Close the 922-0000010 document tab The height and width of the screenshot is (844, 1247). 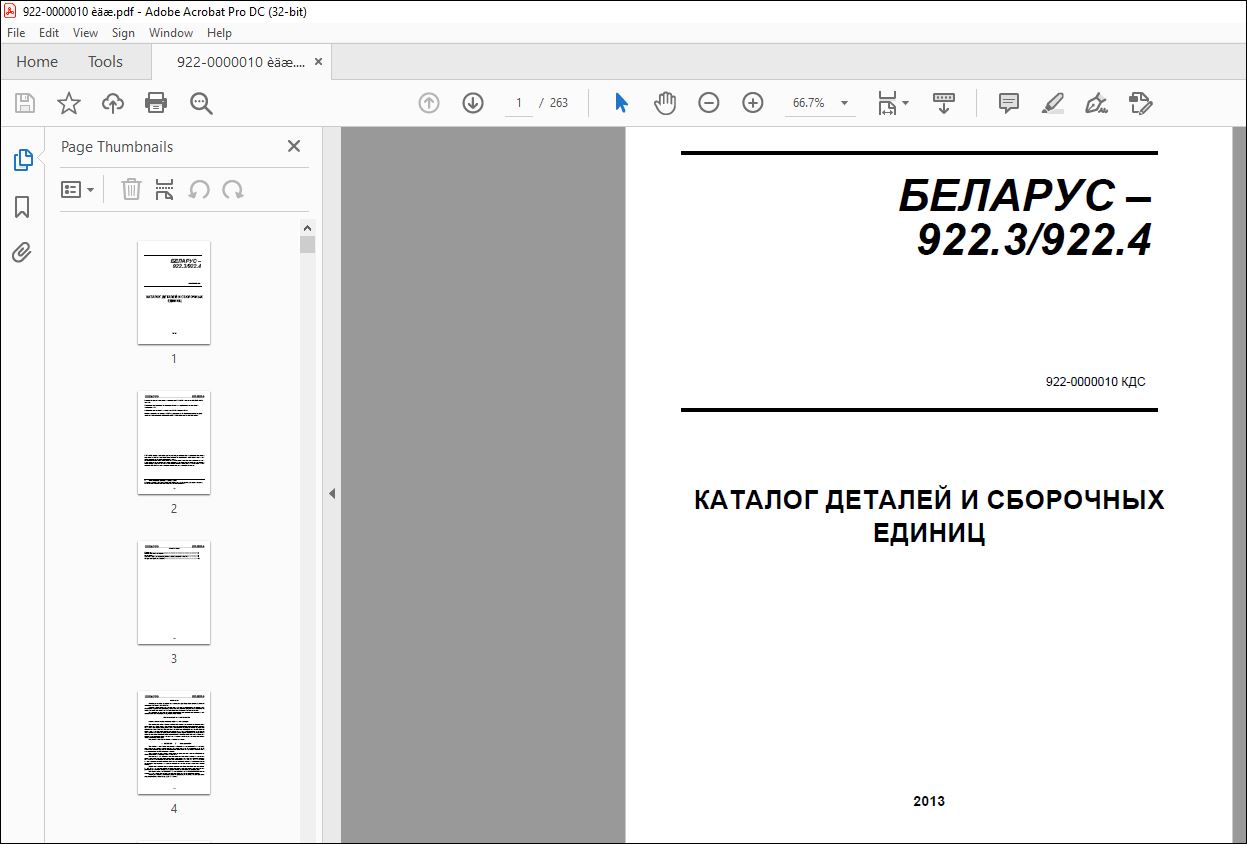pos(319,62)
